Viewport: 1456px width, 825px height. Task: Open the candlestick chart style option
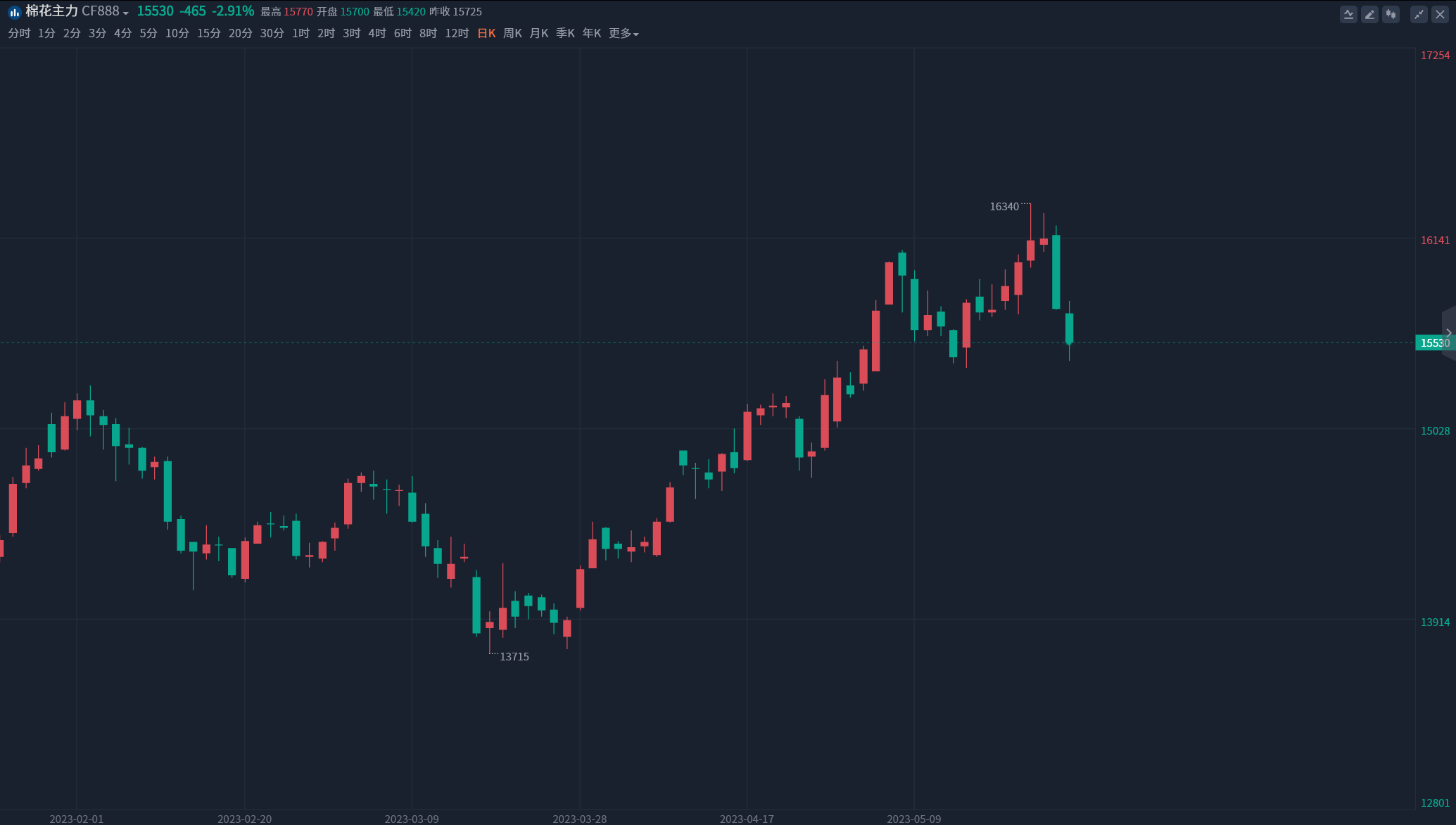tap(1391, 14)
